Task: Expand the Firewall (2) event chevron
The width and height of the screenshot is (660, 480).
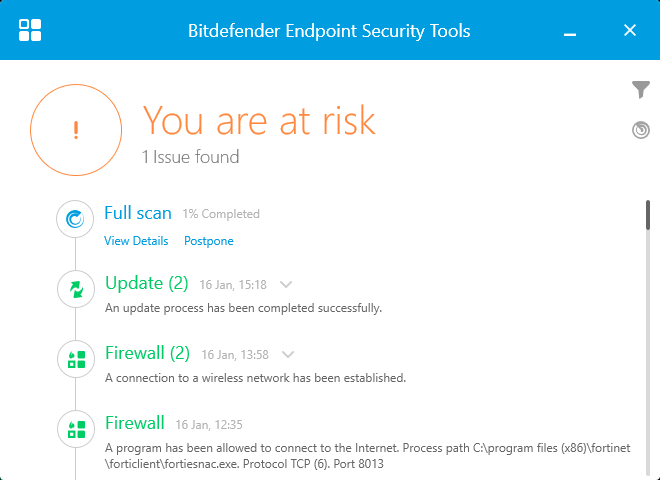Action: 289,354
